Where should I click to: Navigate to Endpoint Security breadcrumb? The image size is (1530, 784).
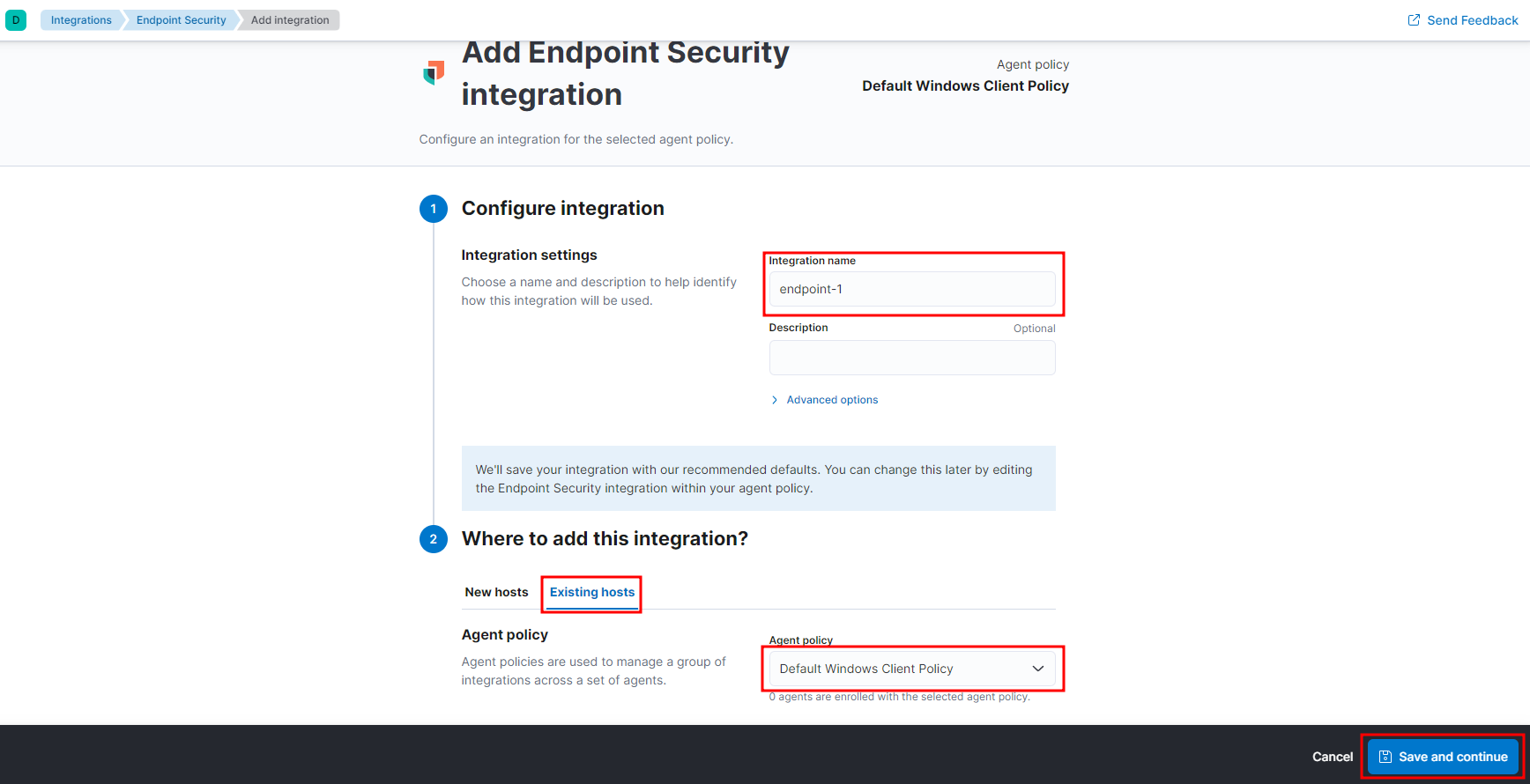[181, 20]
